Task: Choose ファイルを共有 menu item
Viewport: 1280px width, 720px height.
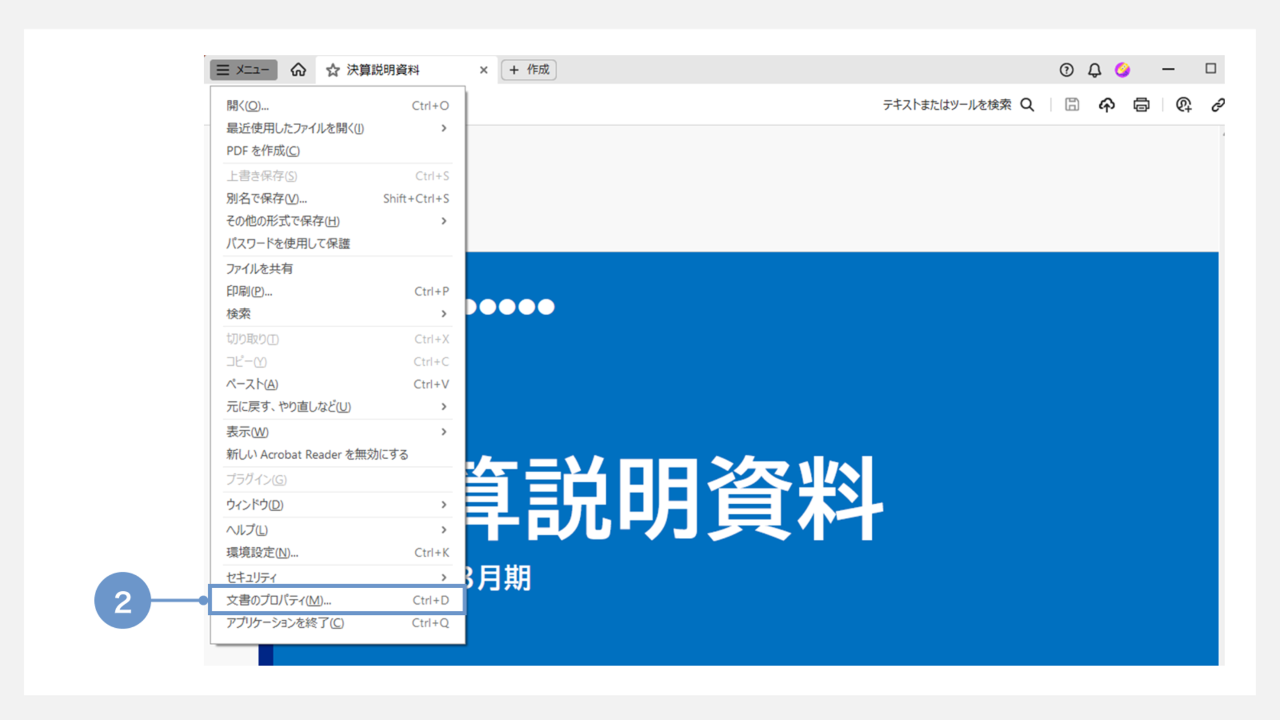Action: coord(338,269)
